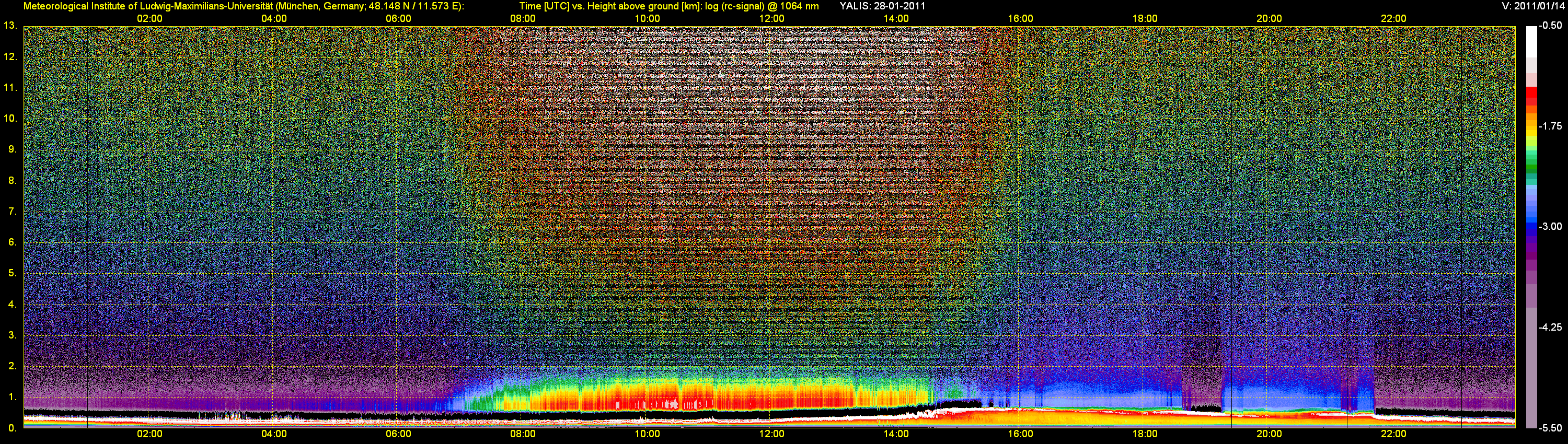Screen dimensions: 1568x444
Task: Select the 18:00 label on the upper time axis
Action: coord(1145,19)
